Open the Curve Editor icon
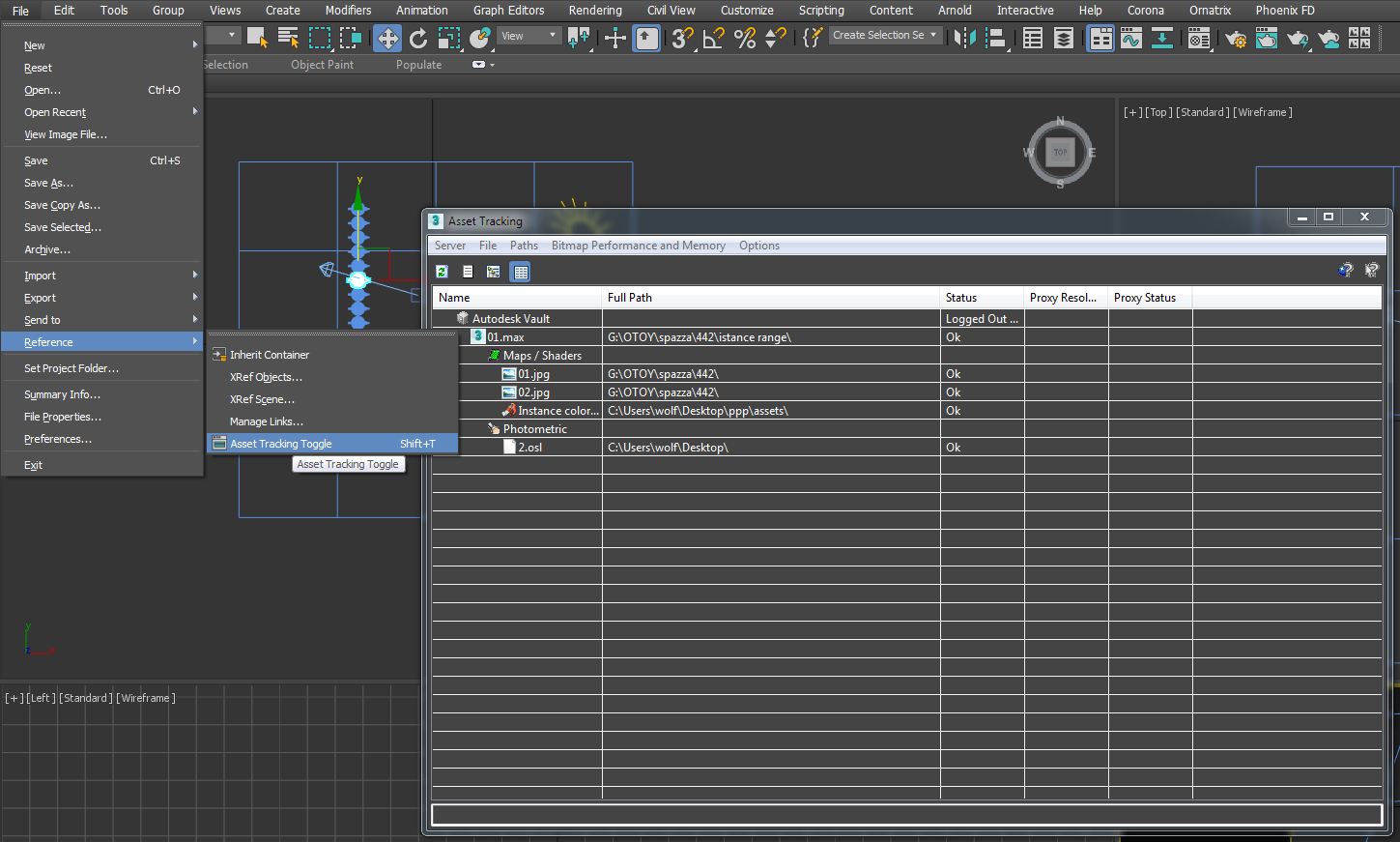 click(1130, 38)
